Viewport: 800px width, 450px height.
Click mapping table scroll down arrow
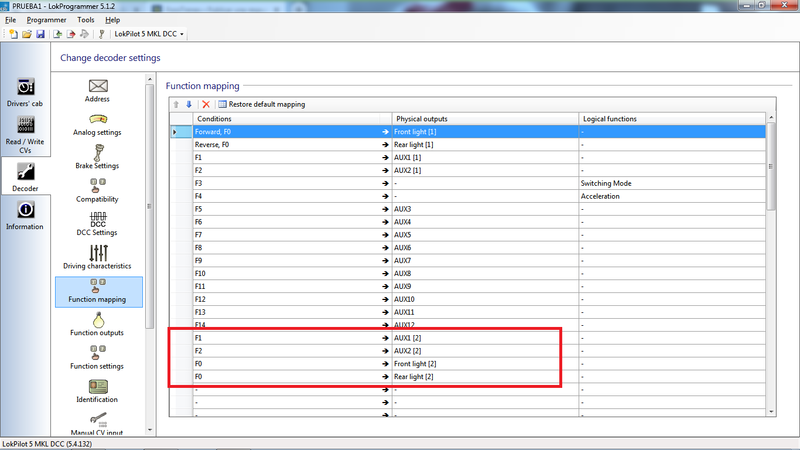coord(771,411)
